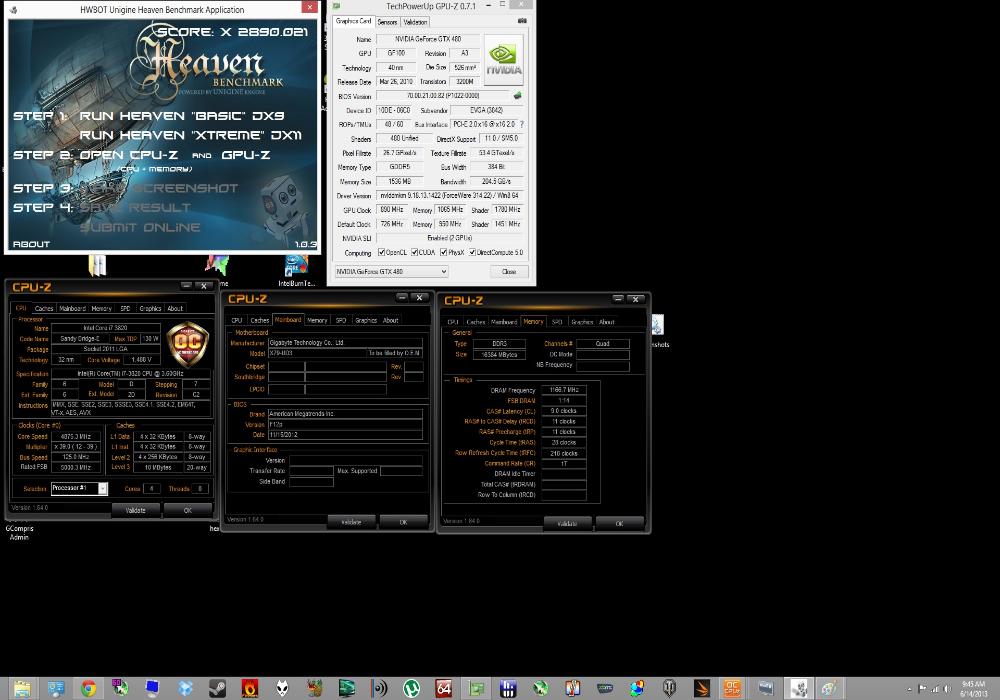Screen dimensions: 1000x700
Task: Click Validate in the left CPU-Z window
Action: (135, 510)
